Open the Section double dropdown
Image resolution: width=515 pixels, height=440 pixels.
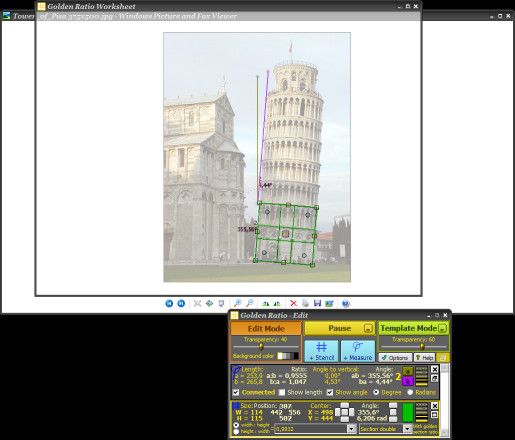click(x=407, y=429)
